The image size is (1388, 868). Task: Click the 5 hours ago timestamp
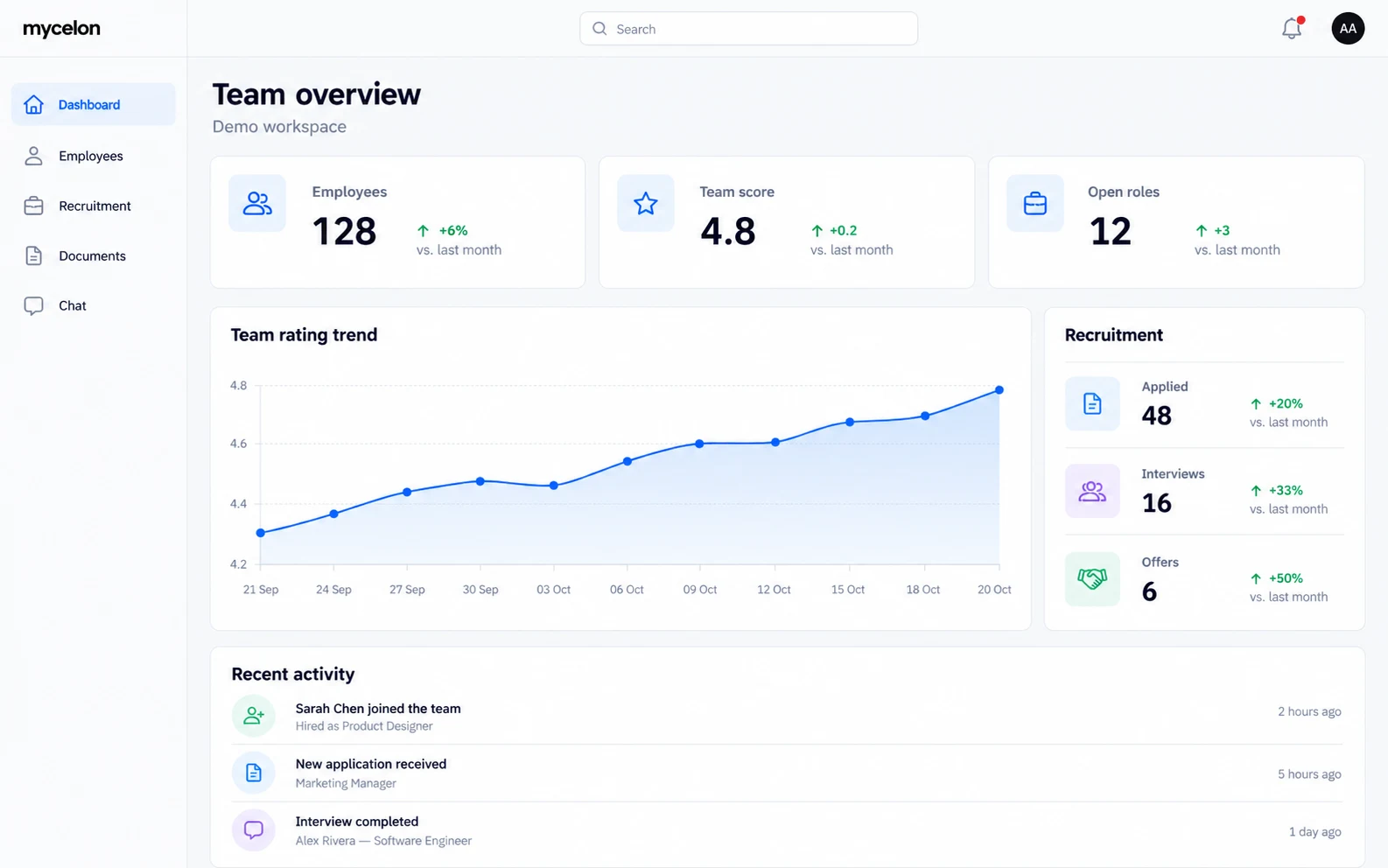point(1309,774)
